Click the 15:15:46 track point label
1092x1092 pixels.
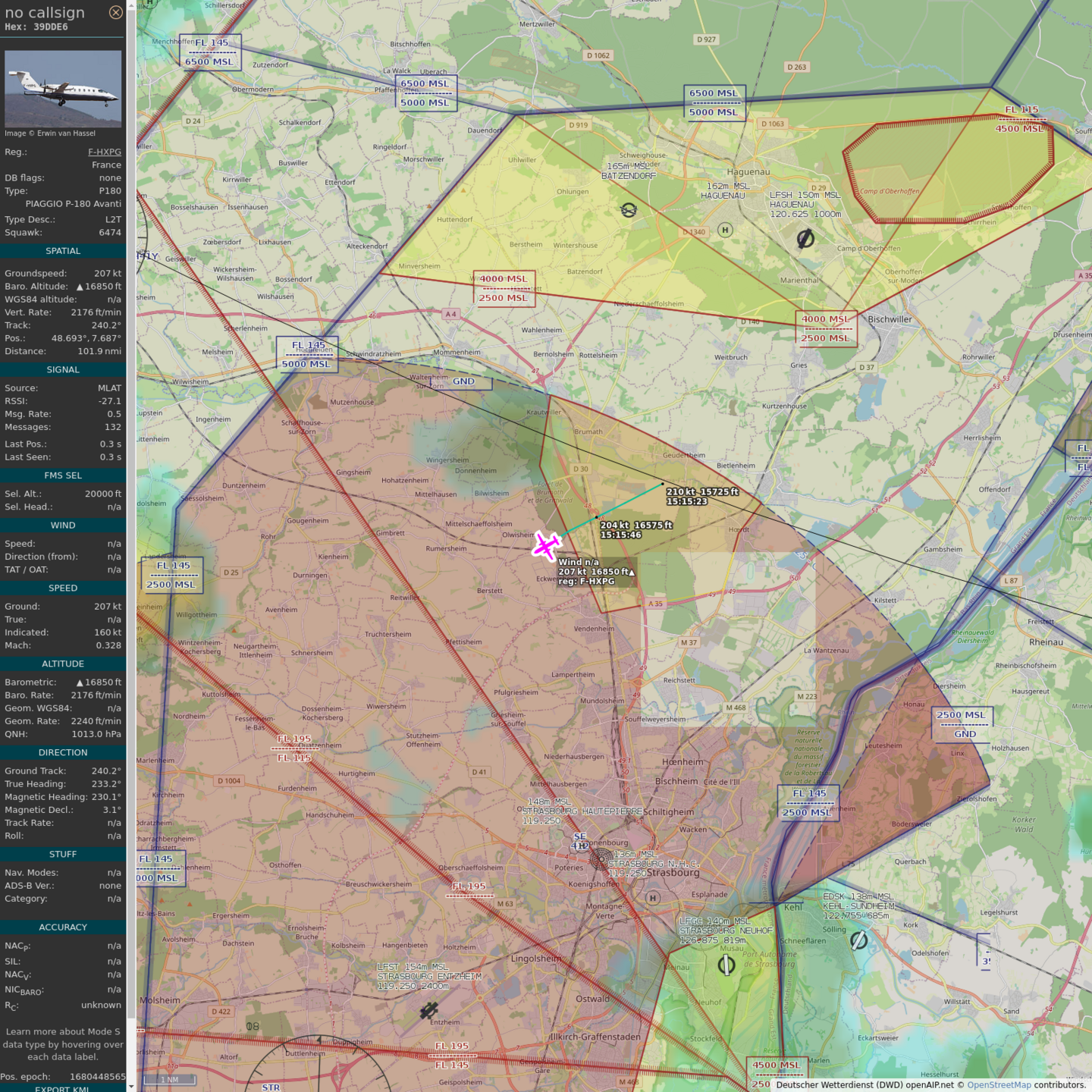click(620, 535)
